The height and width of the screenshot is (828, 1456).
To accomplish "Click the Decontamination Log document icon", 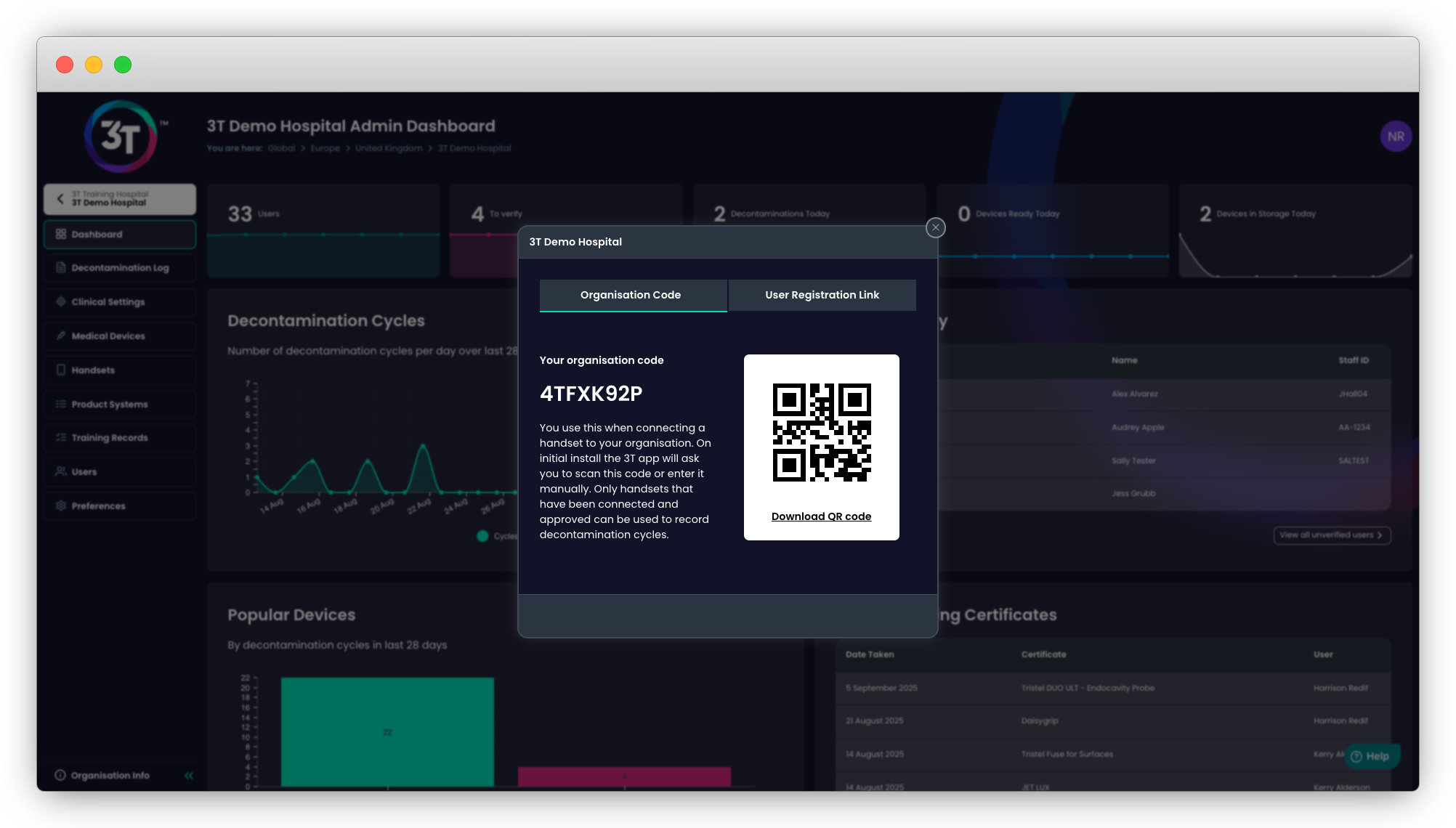I will tap(61, 267).
